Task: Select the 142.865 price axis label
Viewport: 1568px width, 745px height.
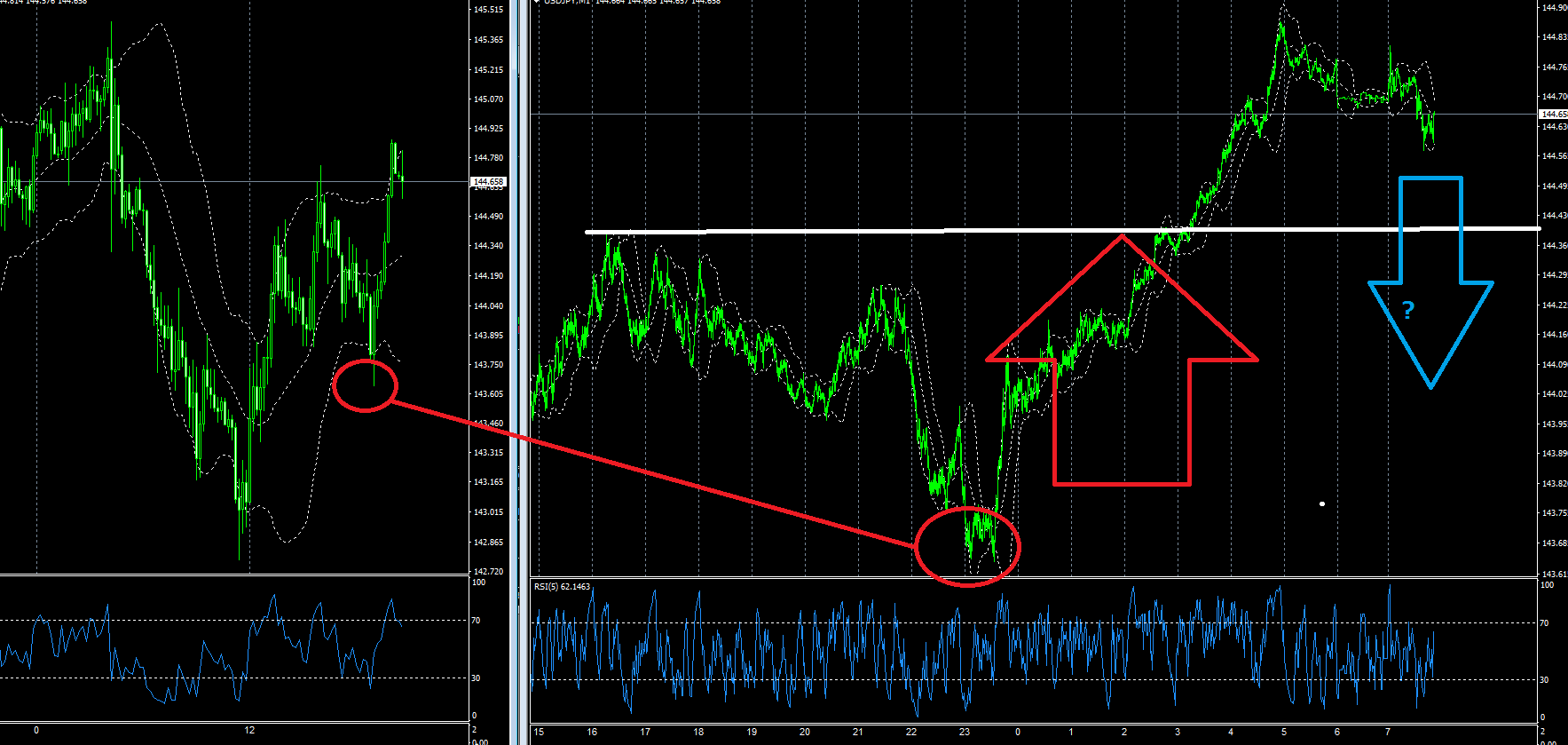Action: click(x=489, y=542)
